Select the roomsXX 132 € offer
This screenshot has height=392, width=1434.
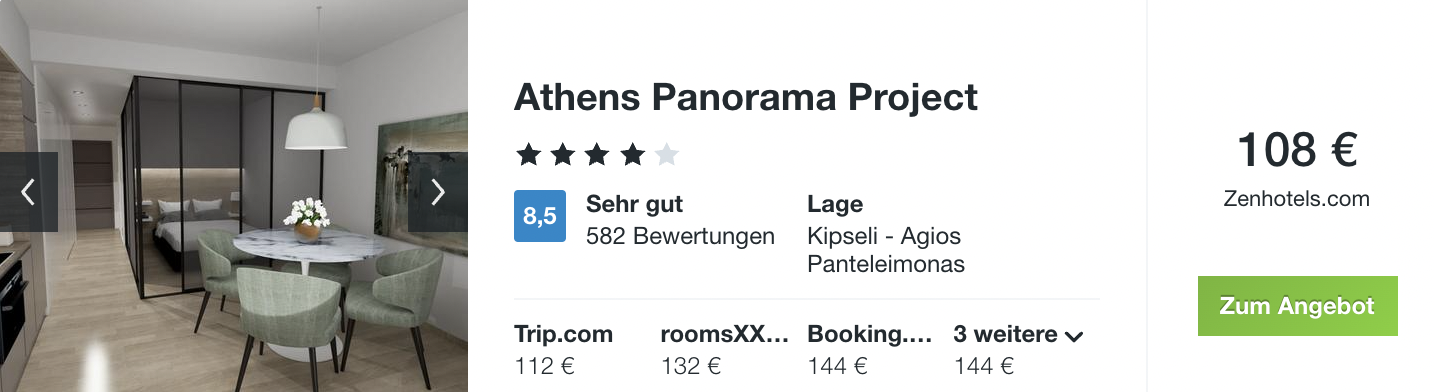coord(725,350)
